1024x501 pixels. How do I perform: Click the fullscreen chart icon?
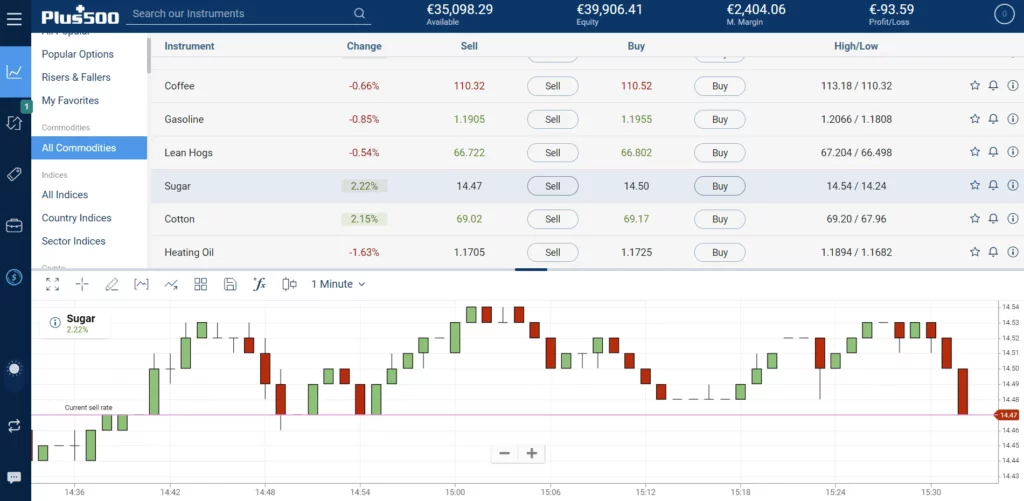(x=52, y=284)
